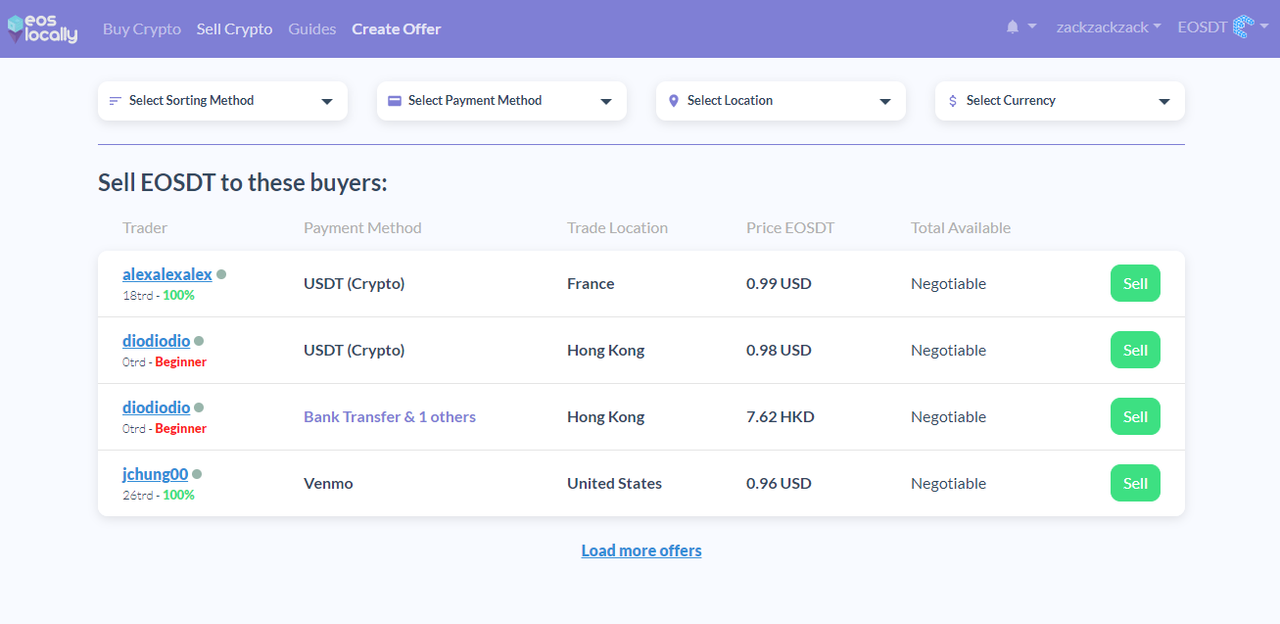Screen dimensions: 1280x624
Task: Open the notifications bell
Action: [1013, 28]
